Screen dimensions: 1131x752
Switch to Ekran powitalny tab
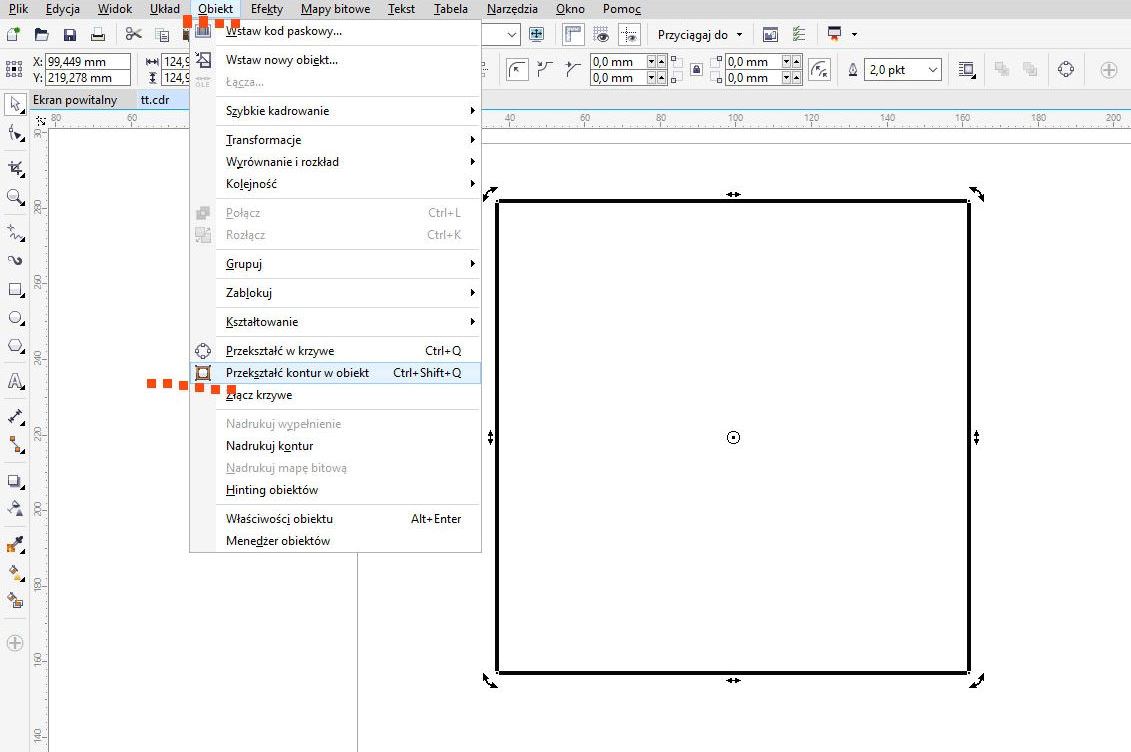tap(75, 100)
